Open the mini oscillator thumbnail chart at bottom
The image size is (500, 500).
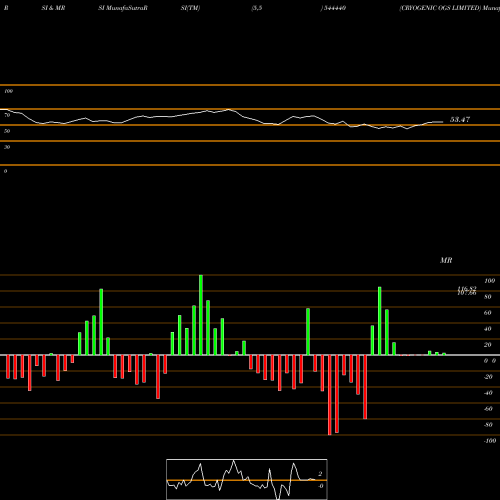coord(247,479)
